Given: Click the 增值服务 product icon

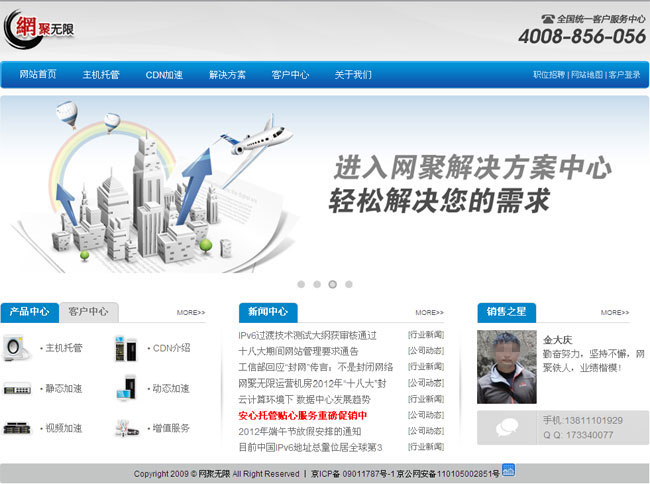Looking at the screenshot, I should coord(126,428).
